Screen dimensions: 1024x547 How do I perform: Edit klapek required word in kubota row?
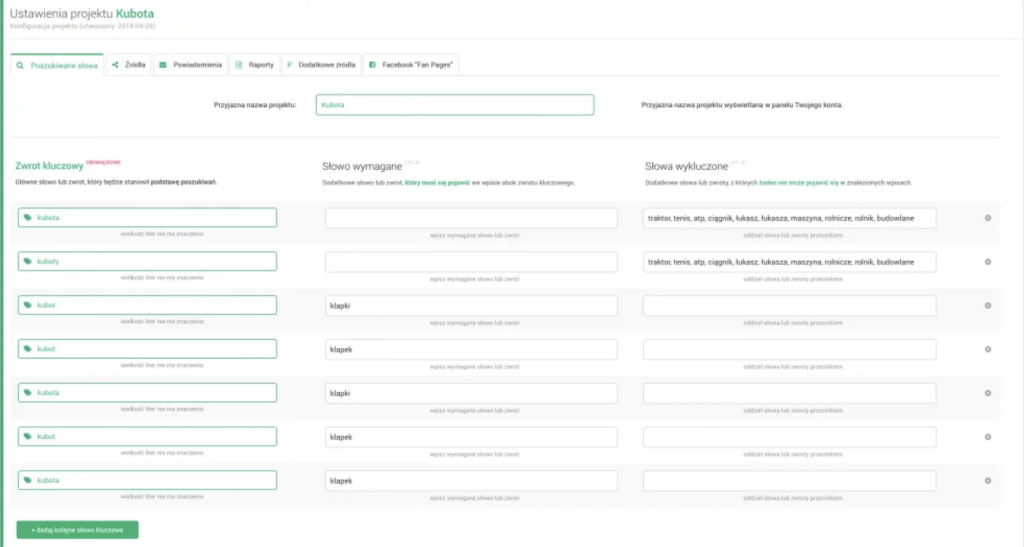click(471, 480)
